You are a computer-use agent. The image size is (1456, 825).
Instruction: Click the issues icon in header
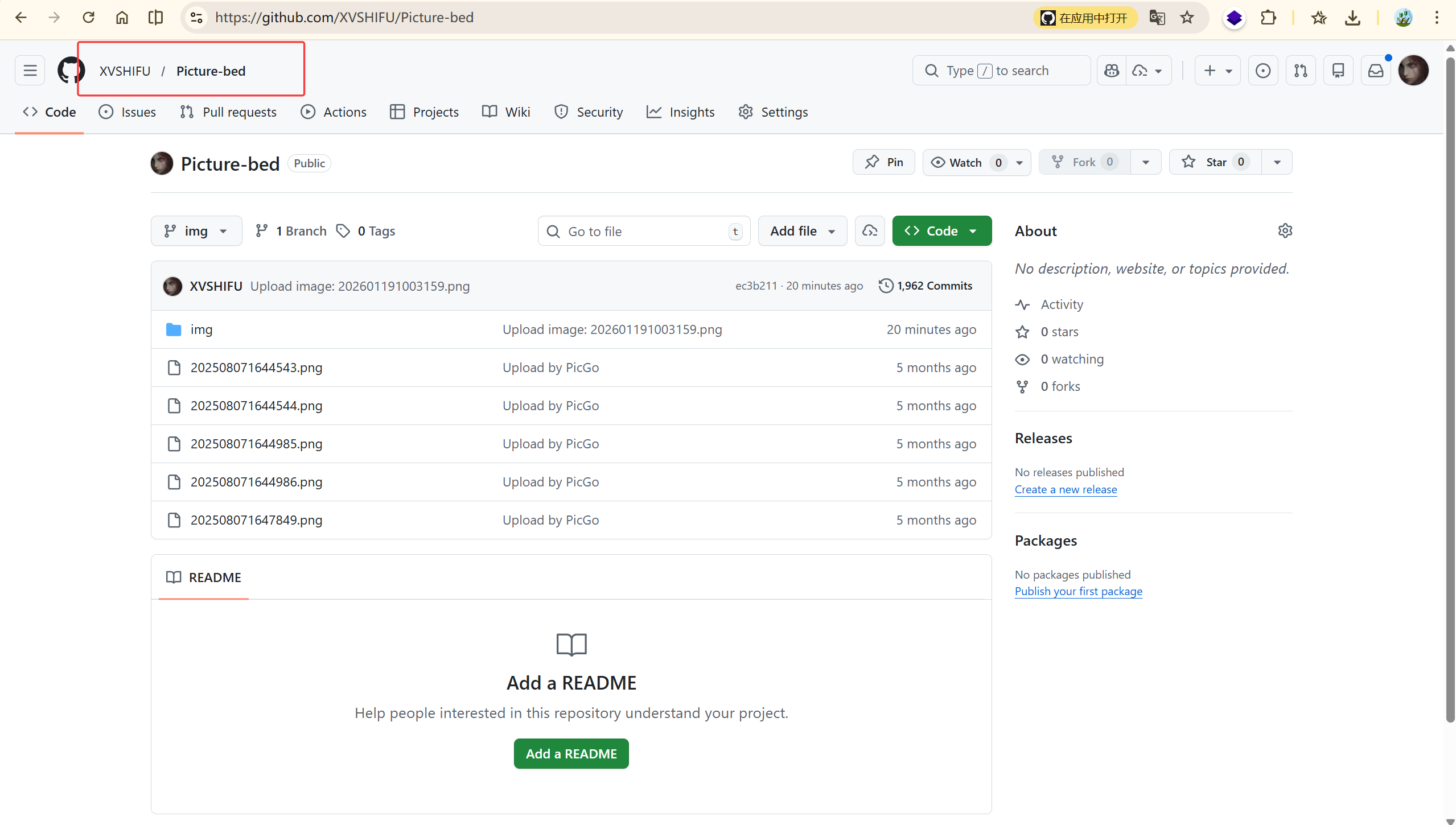pyautogui.click(x=1262, y=71)
